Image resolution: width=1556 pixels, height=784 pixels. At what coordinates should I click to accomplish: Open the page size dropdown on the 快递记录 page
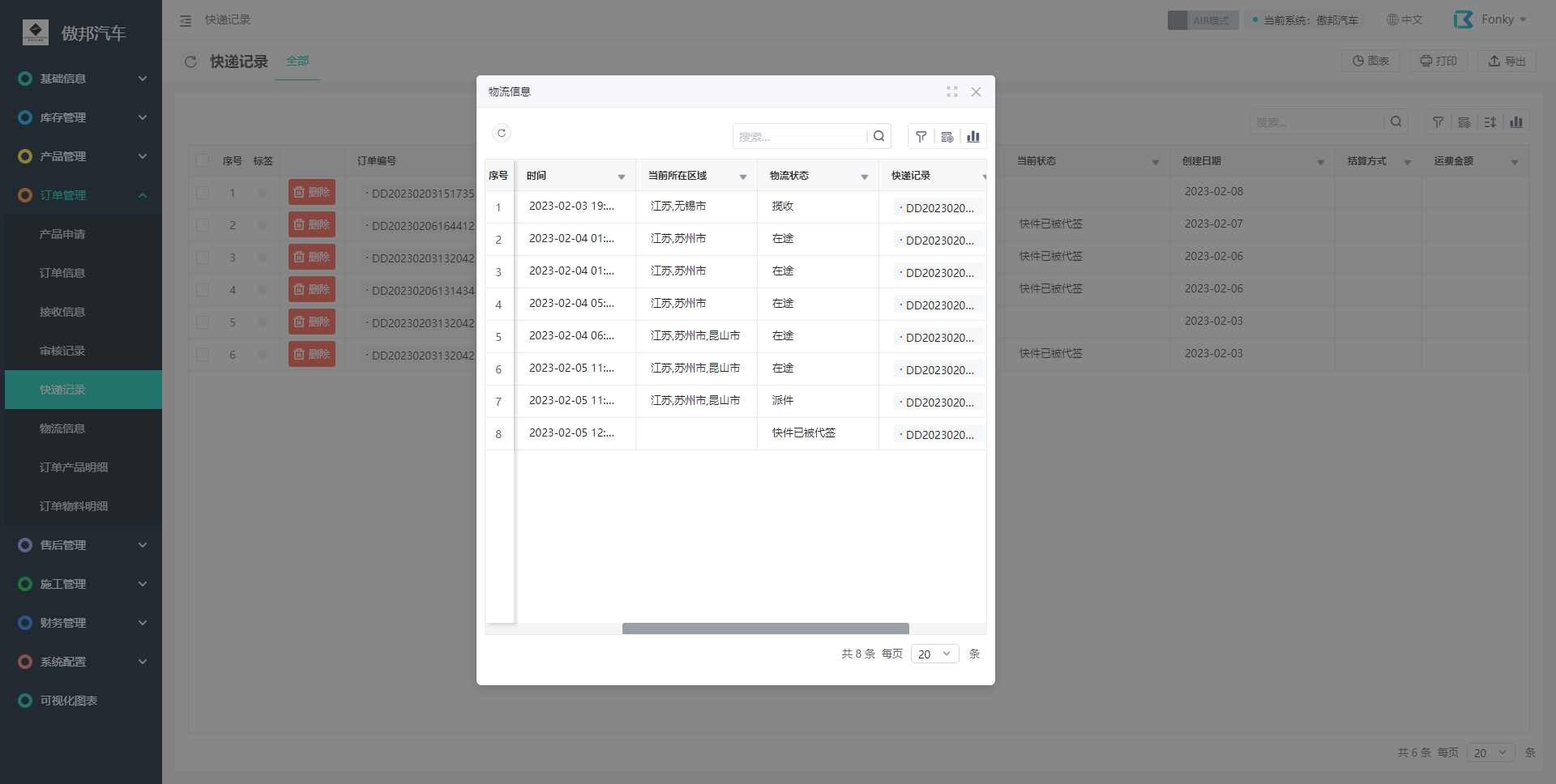coord(1490,752)
